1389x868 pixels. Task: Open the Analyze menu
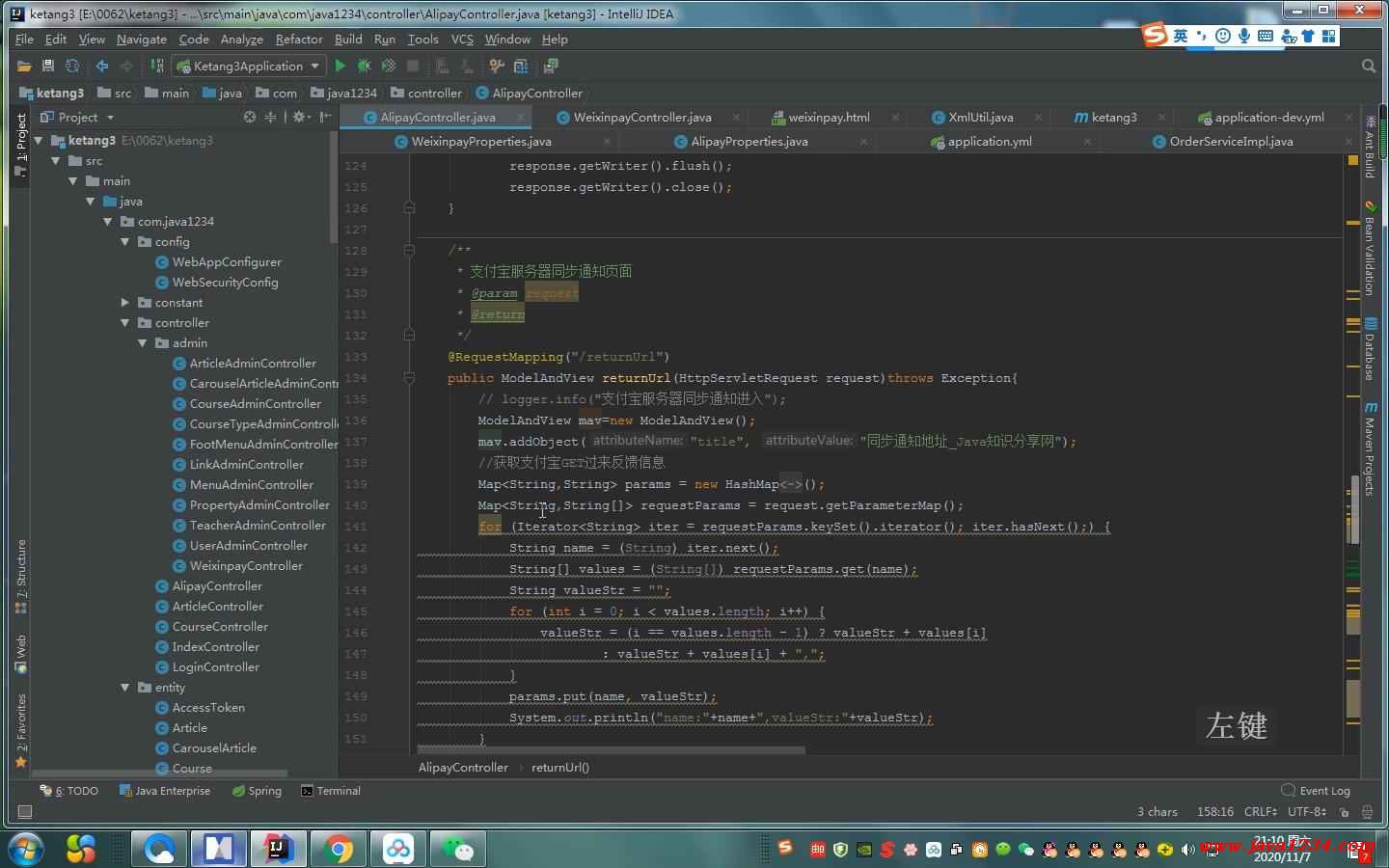click(x=241, y=39)
